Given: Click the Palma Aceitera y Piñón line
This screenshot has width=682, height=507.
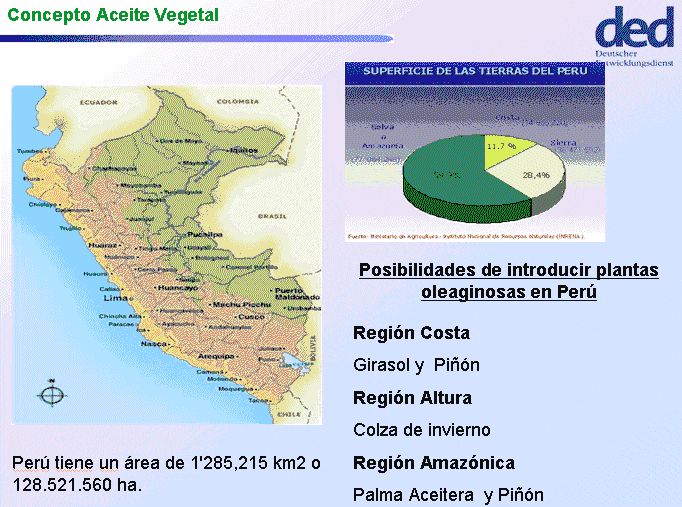Looking at the screenshot, I should coord(448,495).
